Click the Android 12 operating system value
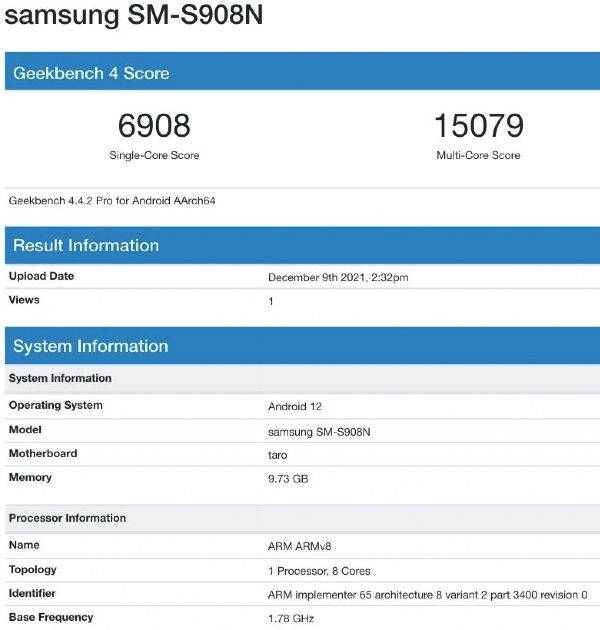The image size is (600, 630). [297, 407]
